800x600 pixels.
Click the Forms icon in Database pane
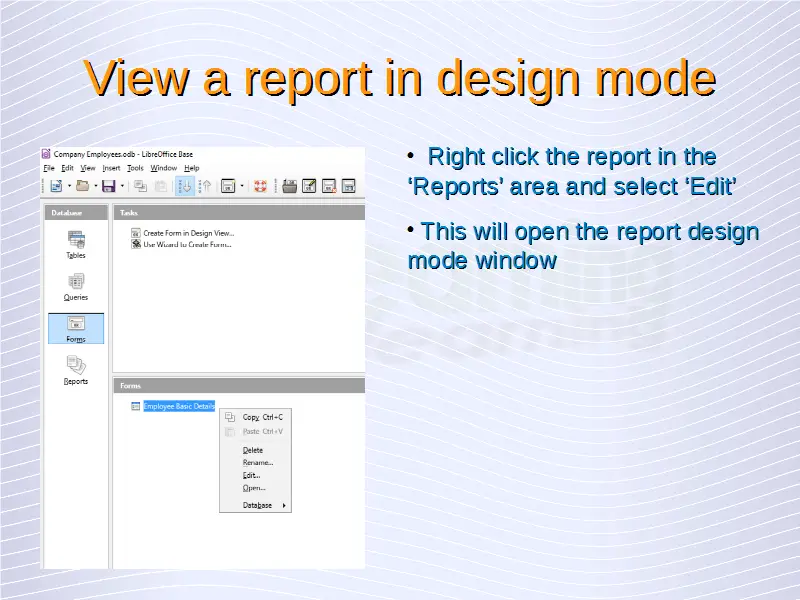point(76,326)
